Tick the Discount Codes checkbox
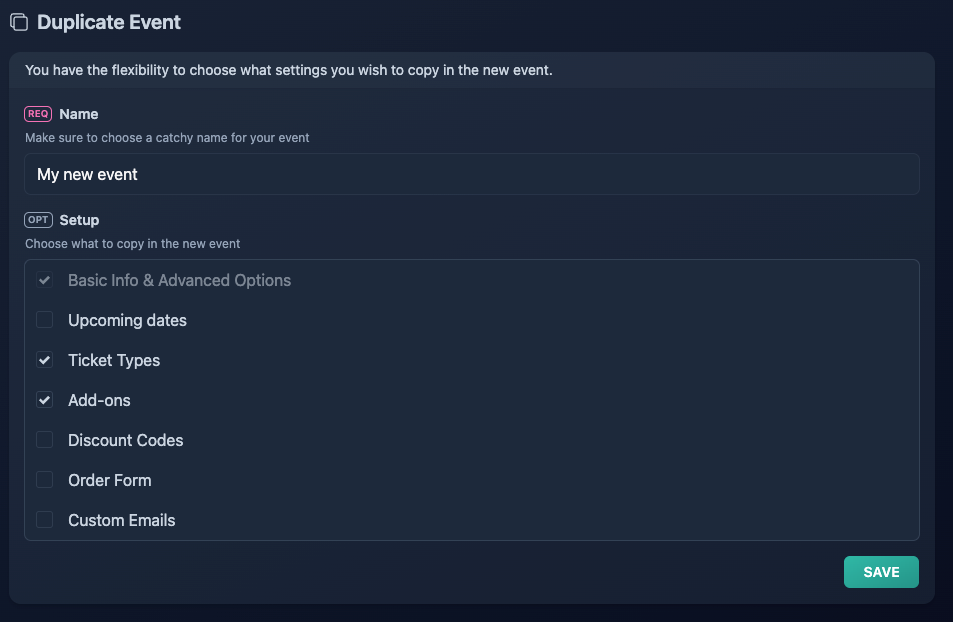Image resolution: width=953 pixels, height=622 pixels. 44,440
